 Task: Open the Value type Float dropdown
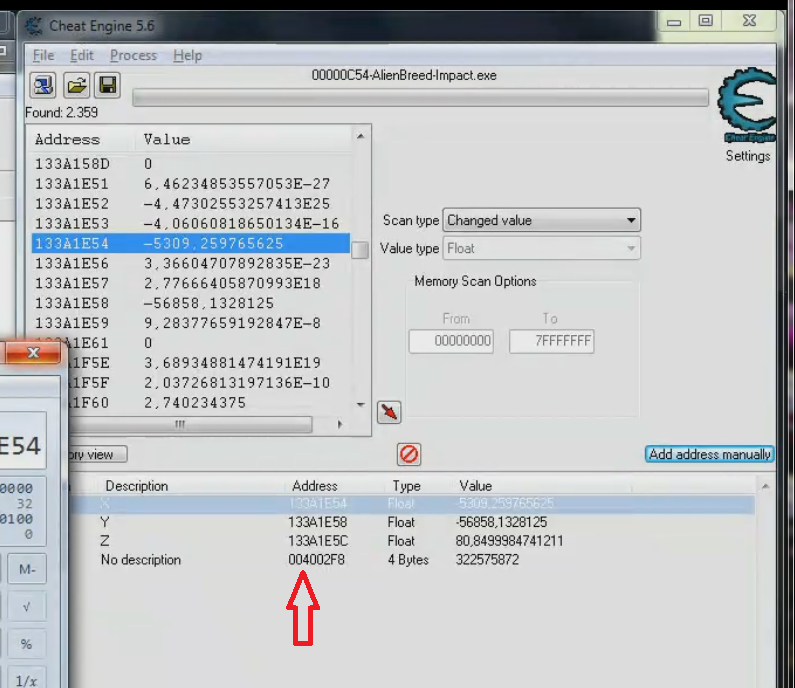541,248
